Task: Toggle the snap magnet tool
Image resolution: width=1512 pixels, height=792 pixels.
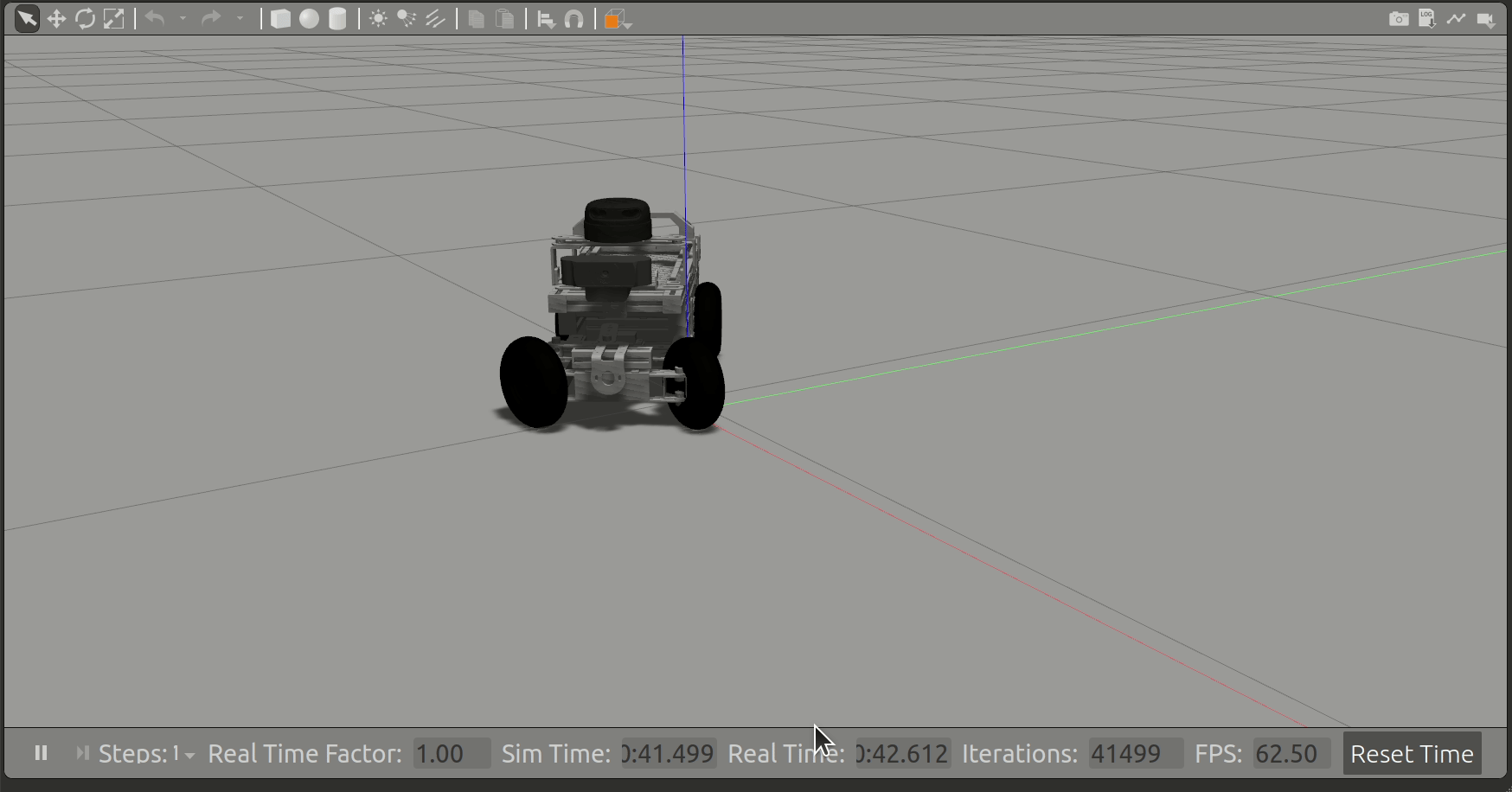Action: coord(574,19)
